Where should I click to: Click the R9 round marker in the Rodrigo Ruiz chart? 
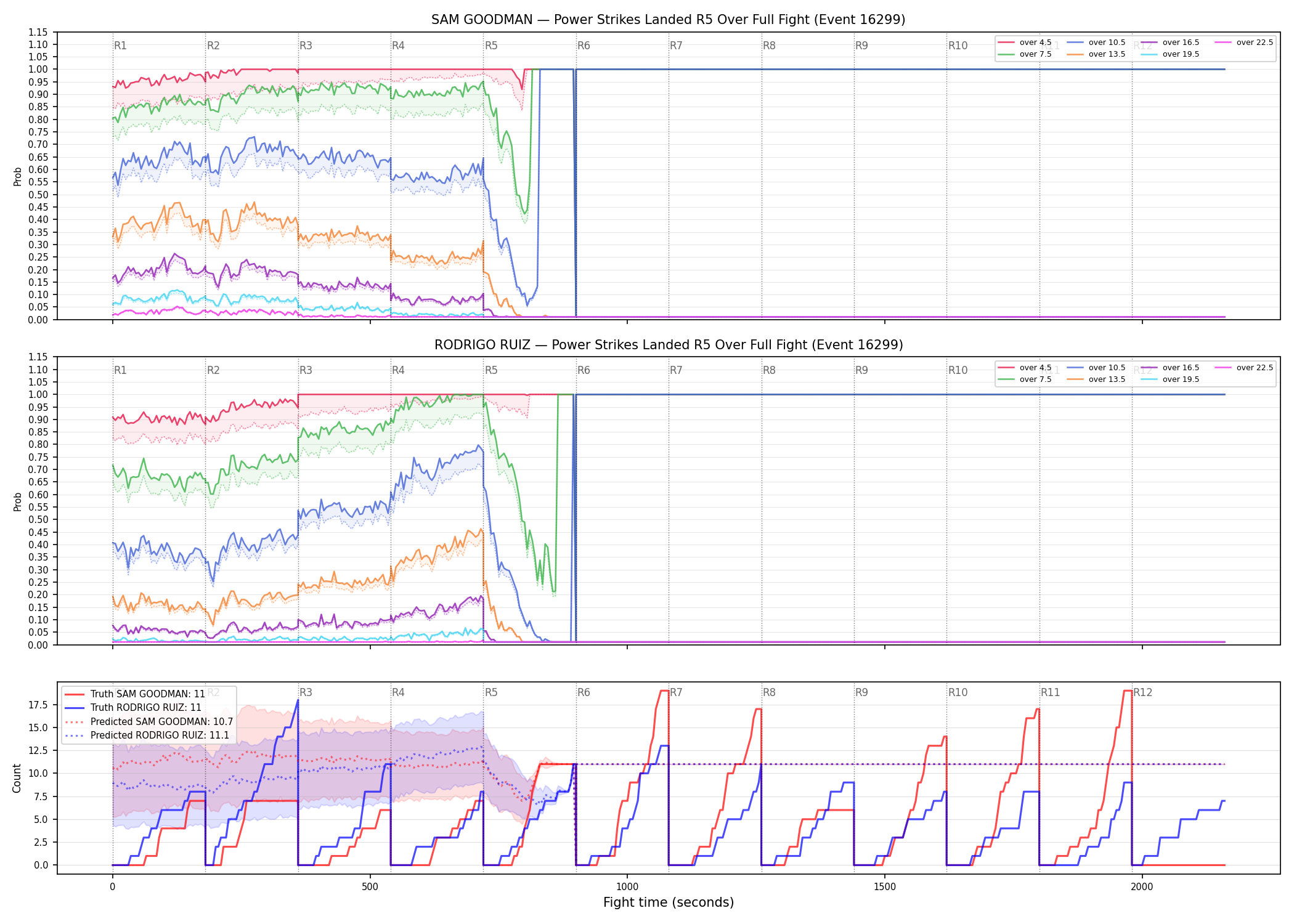[x=861, y=370]
